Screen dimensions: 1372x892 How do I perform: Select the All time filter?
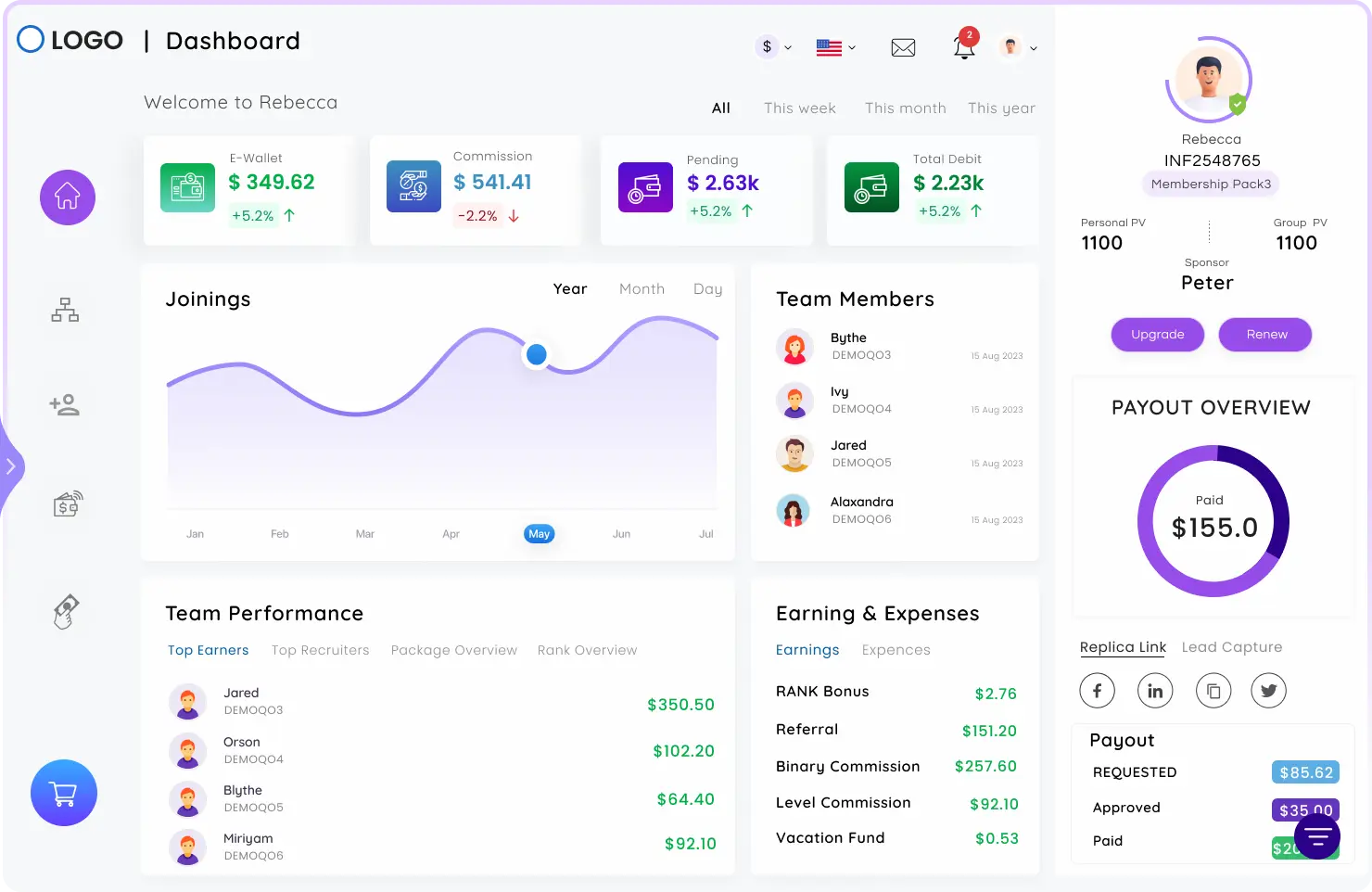click(x=721, y=108)
